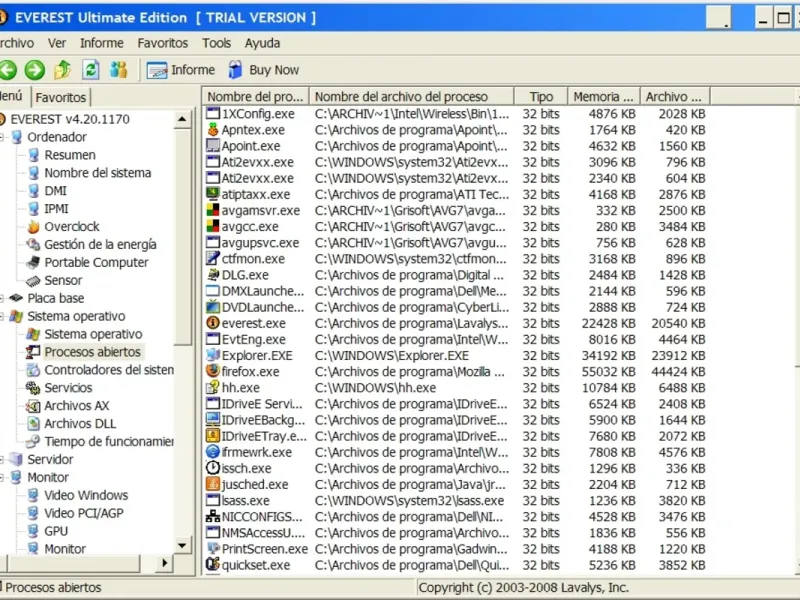Sort by Tipo column header

pyautogui.click(x=541, y=96)
